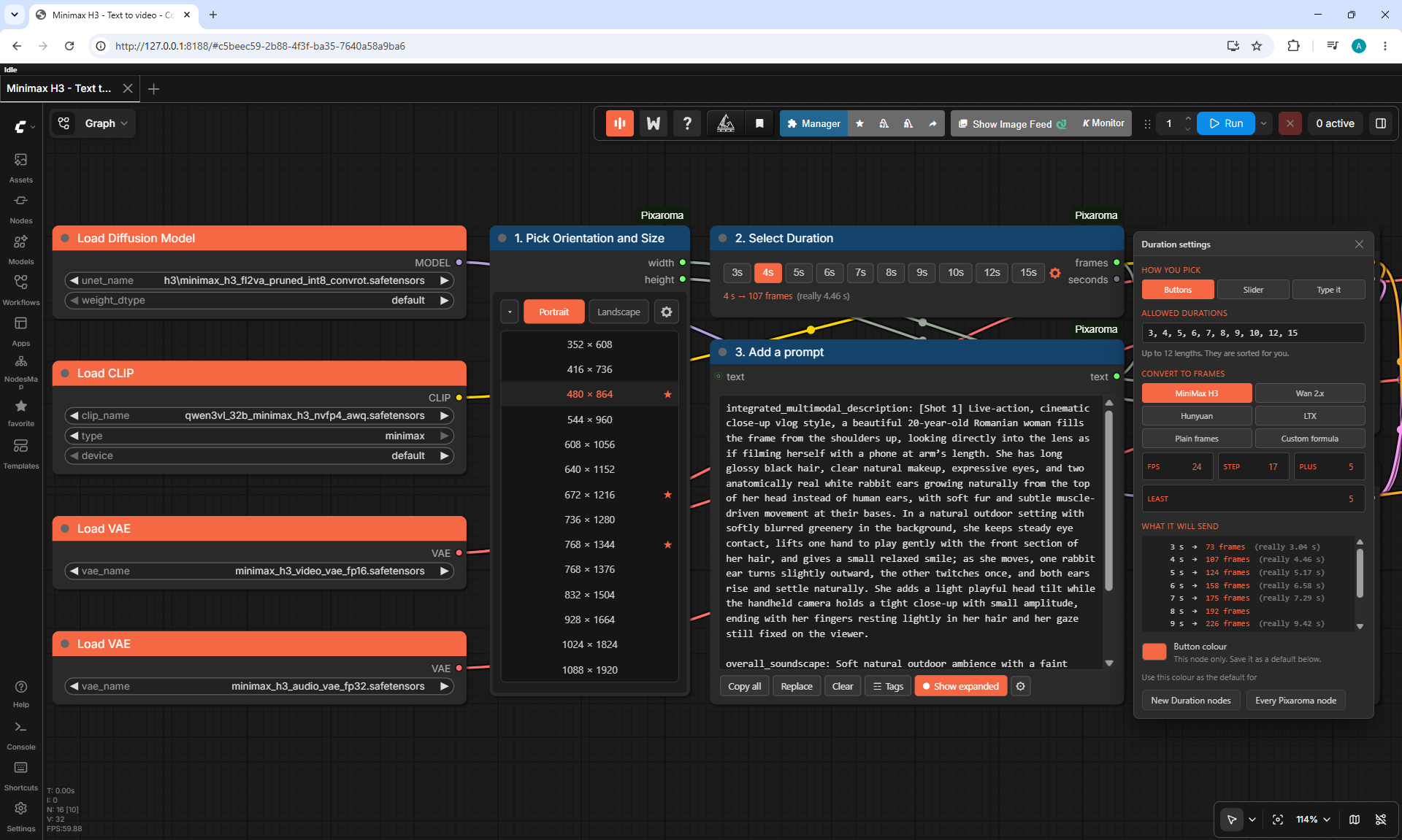Viewport: 1402px width, 840px height.
Task: Toggle Show expanded in the prompt node
Action: click(x=961, y=686)
